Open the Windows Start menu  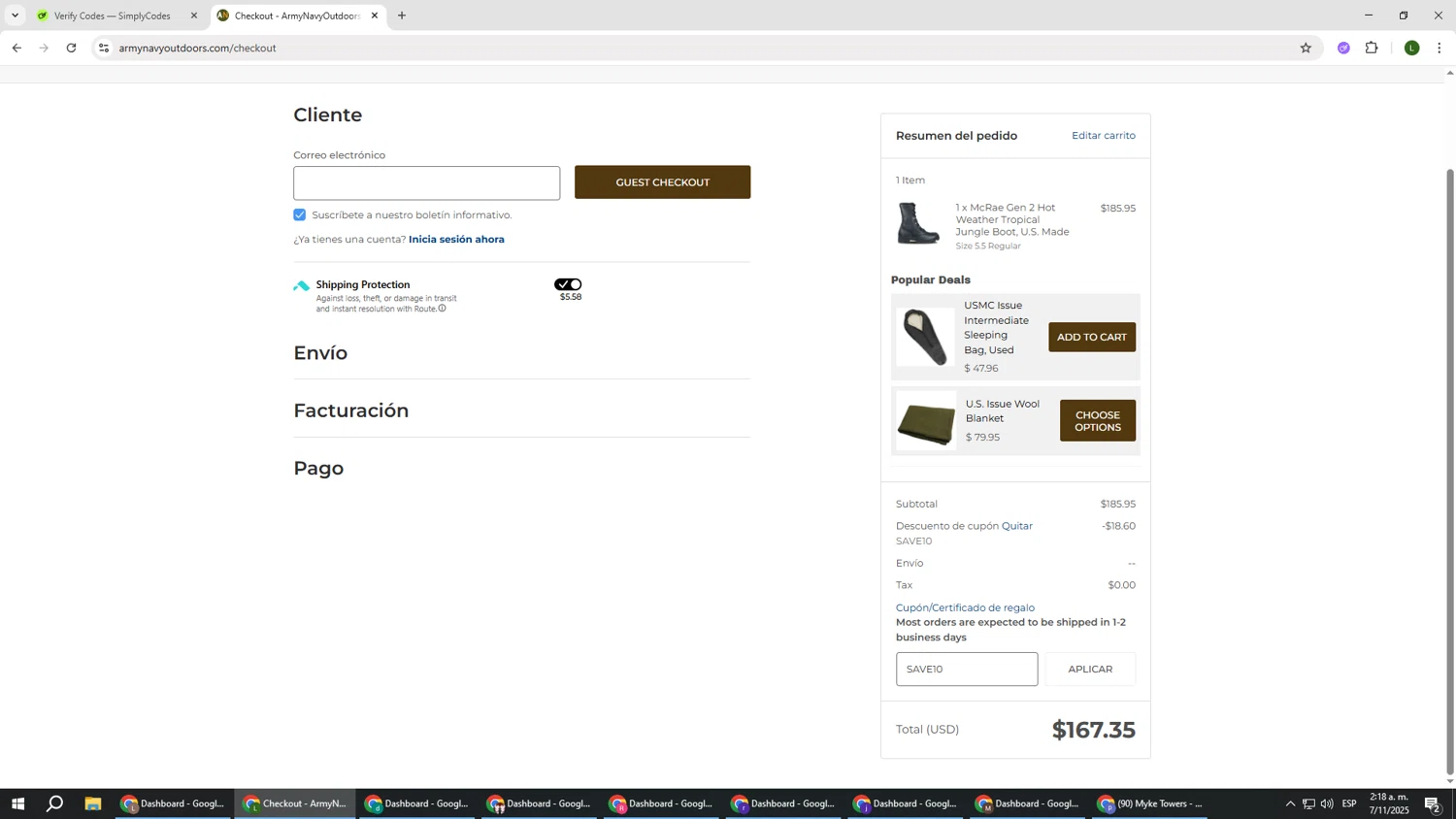(17, 803)
